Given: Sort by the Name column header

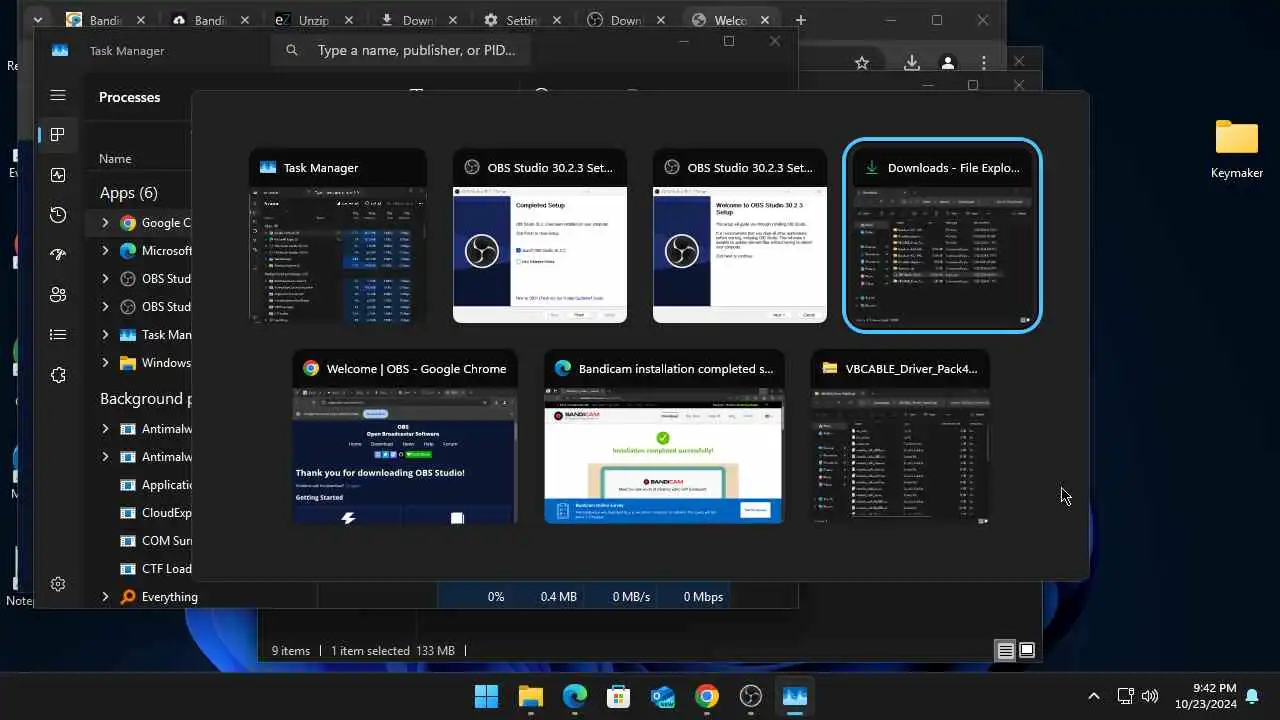Looking at the screenshot, I should pos(115,158).
